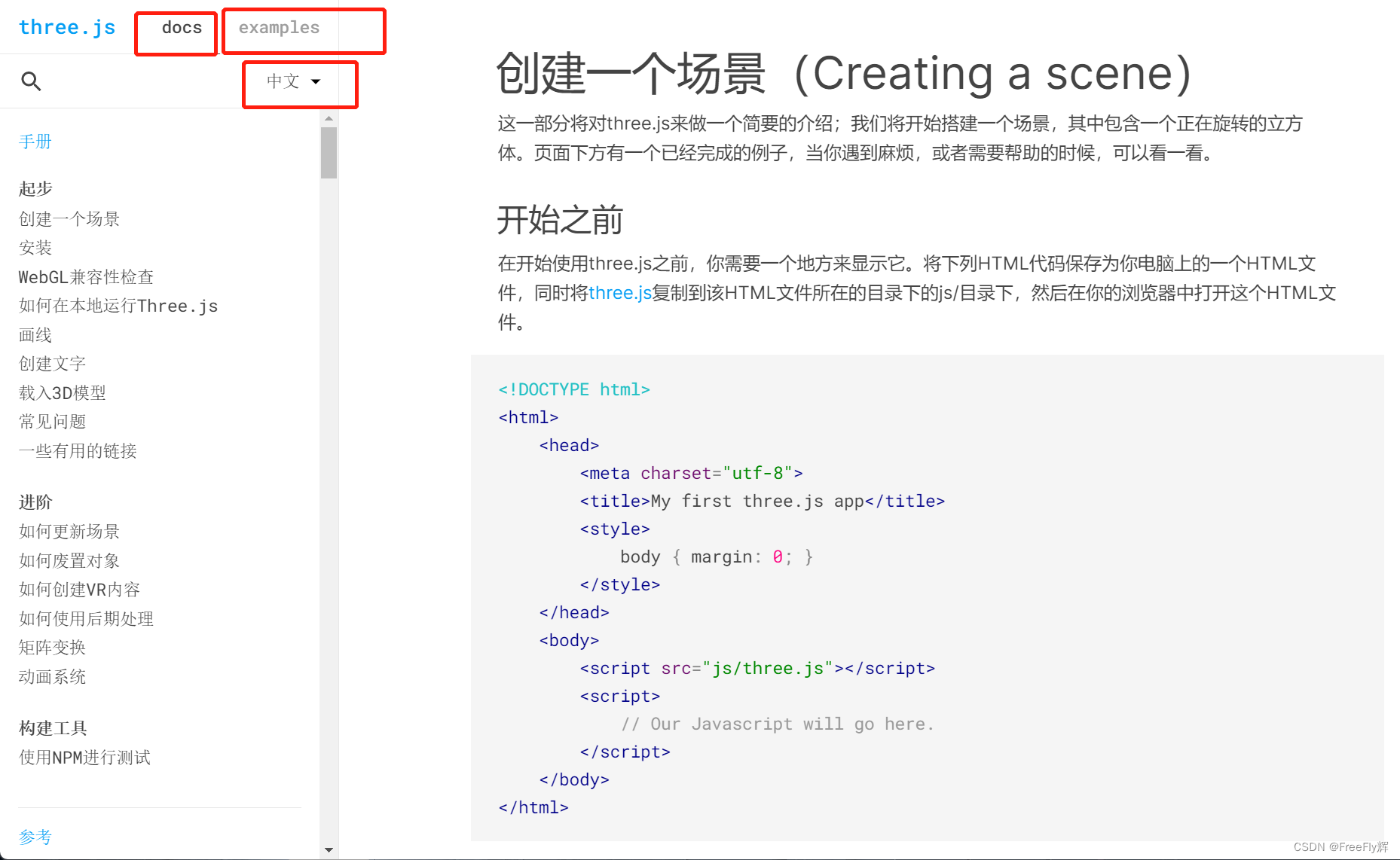
Task: Click the body margin CSS line
Action: [x=717, y=557]
